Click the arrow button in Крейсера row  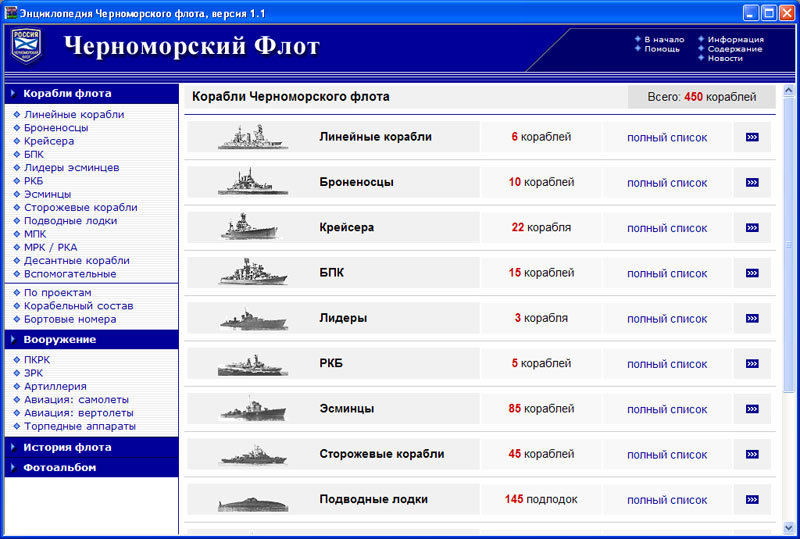tap(752, 228)
